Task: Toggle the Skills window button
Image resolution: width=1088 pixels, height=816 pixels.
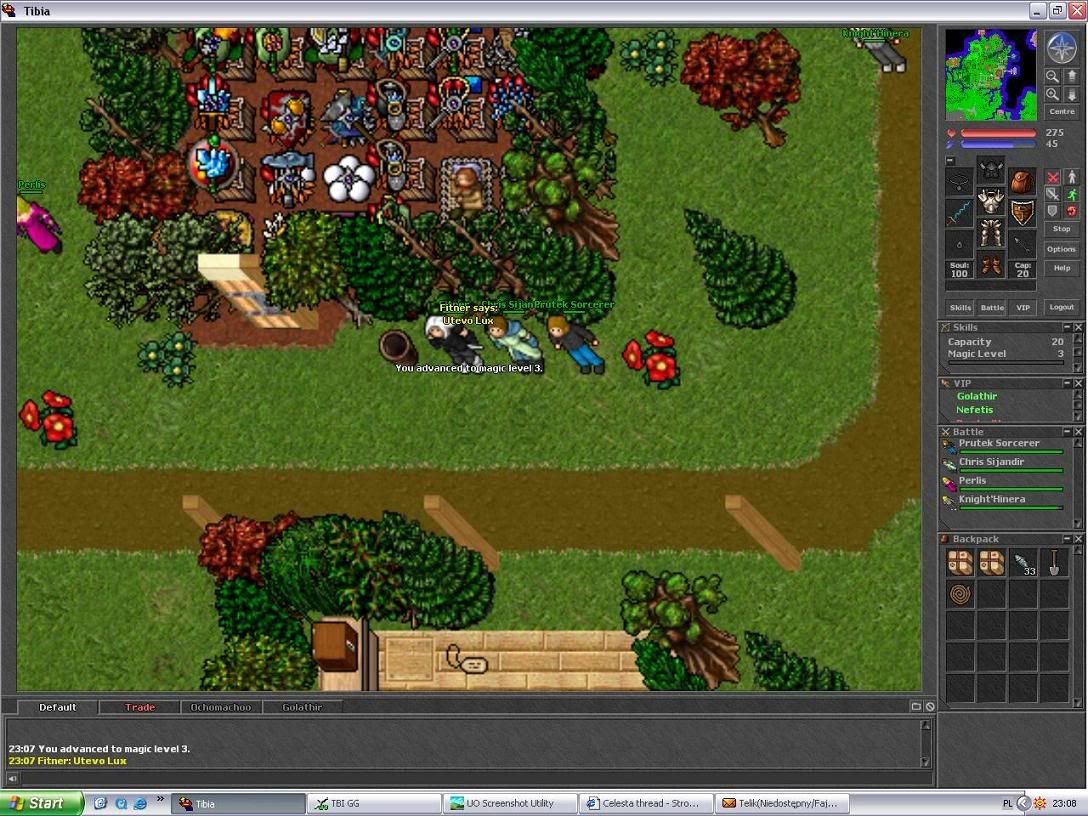Action: tap(960, 307)
